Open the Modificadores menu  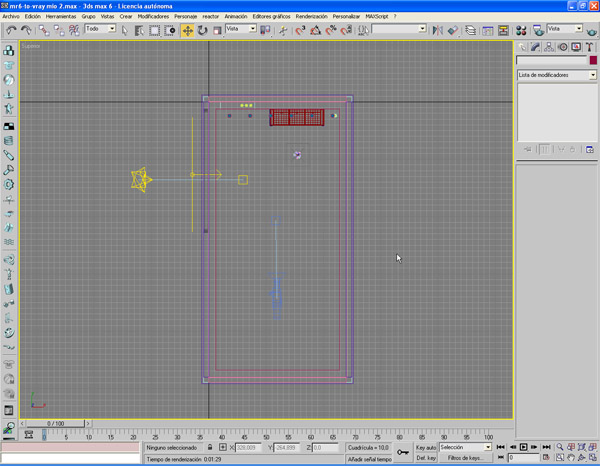point(153,16)
